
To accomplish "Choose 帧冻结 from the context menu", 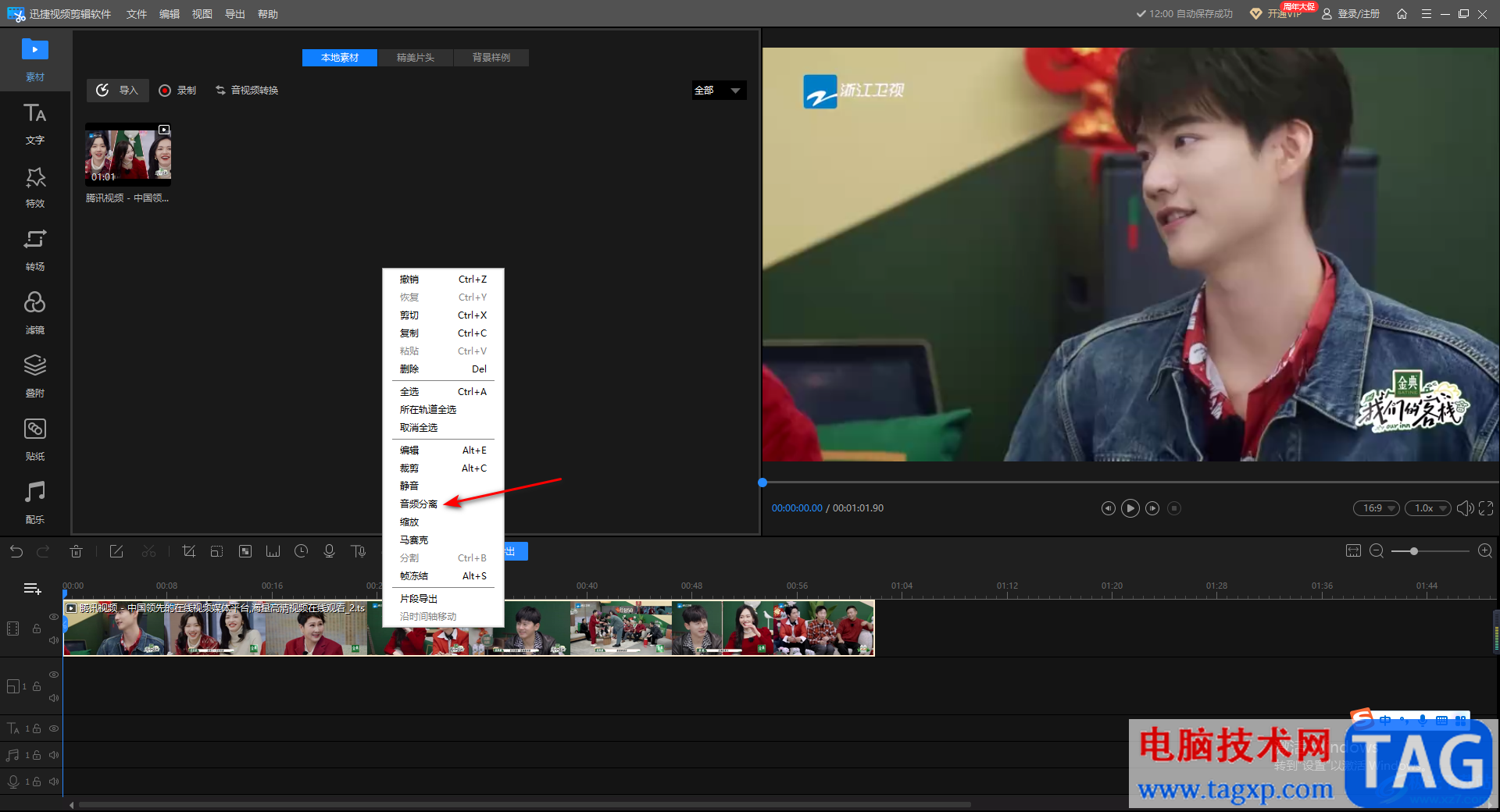I will coord(443,575).
